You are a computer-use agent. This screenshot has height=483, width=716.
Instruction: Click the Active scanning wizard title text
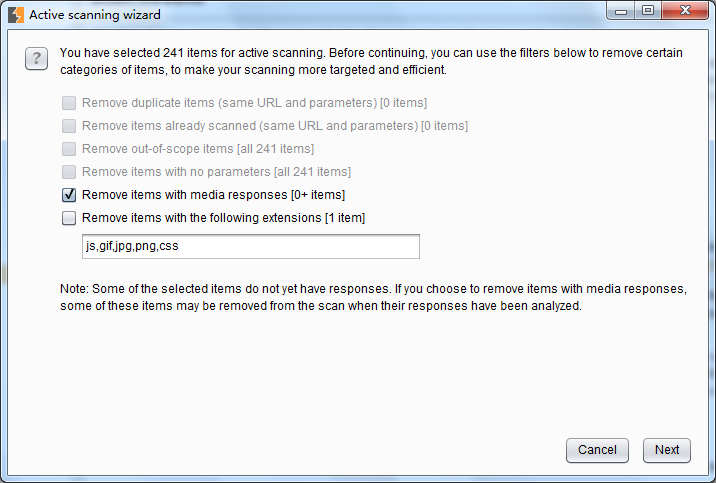(95, 15)
